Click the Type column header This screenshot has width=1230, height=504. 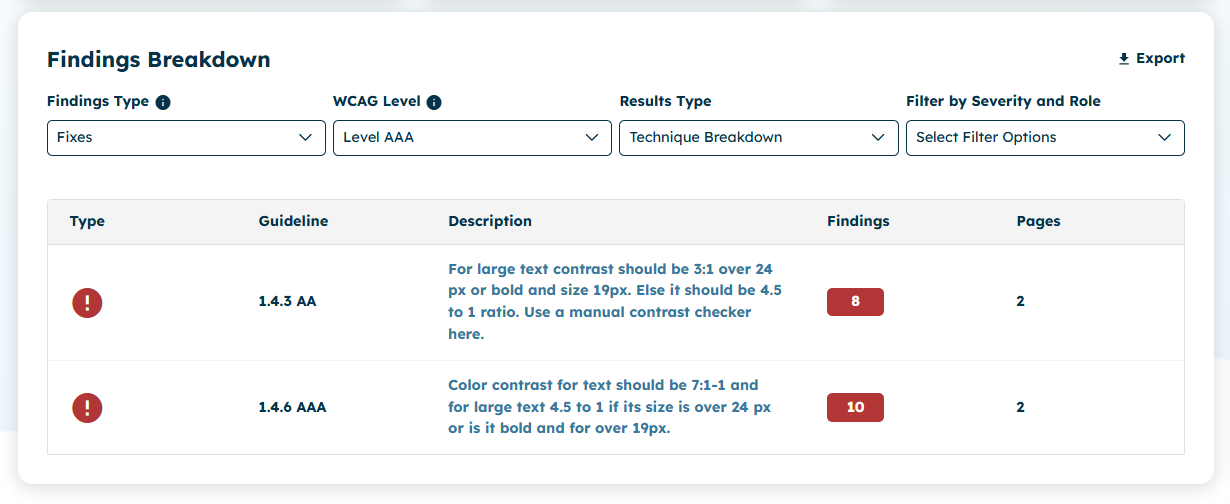87,222
